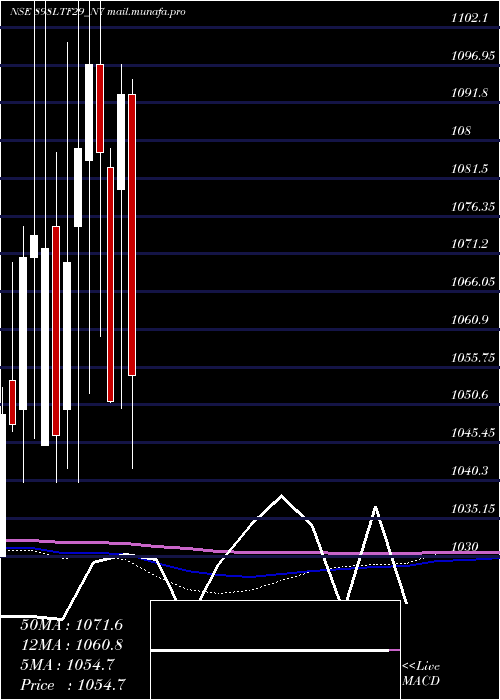This screenshot has height=700, width=500.
Task: Click the 1096.95 price axis label
Action: [473, 56]
